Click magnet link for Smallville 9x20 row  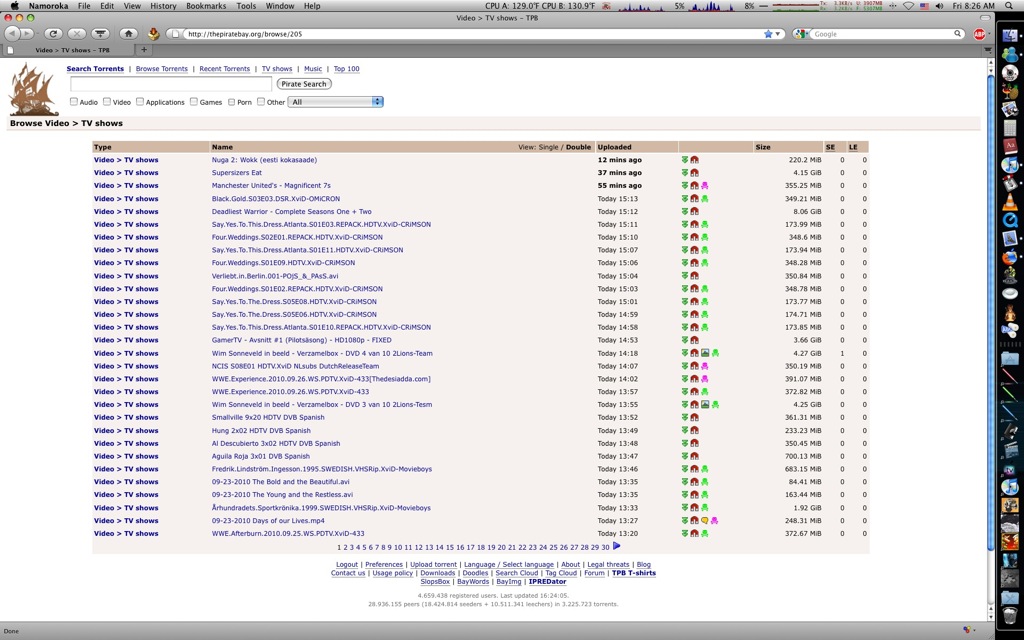tap(694, 417)
